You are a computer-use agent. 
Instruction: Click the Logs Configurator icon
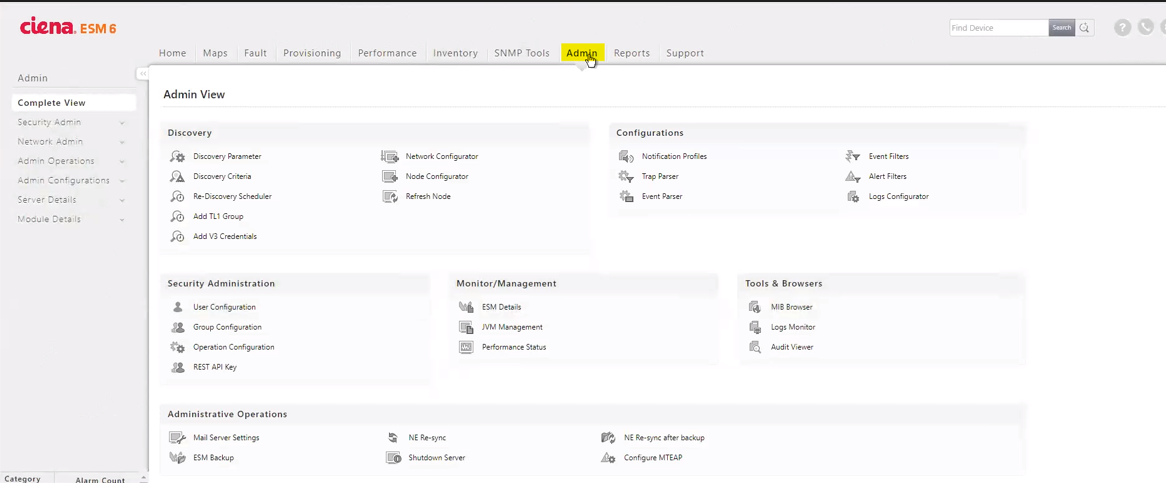pyautogui.click(x=853, y=197)
